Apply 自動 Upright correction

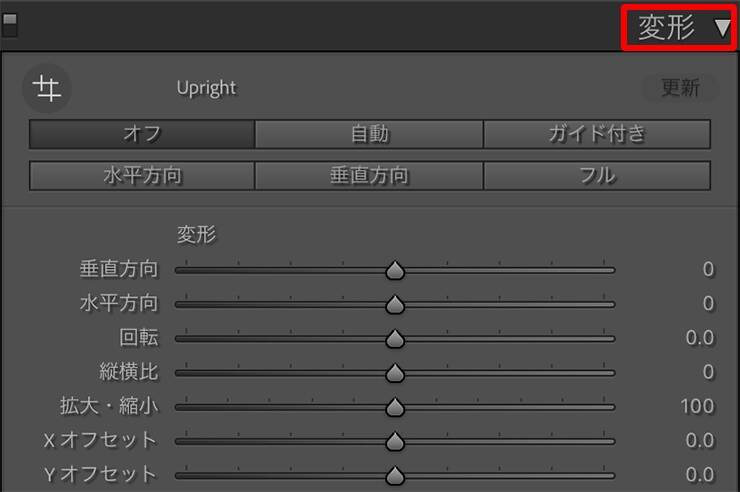click(369, 134)
